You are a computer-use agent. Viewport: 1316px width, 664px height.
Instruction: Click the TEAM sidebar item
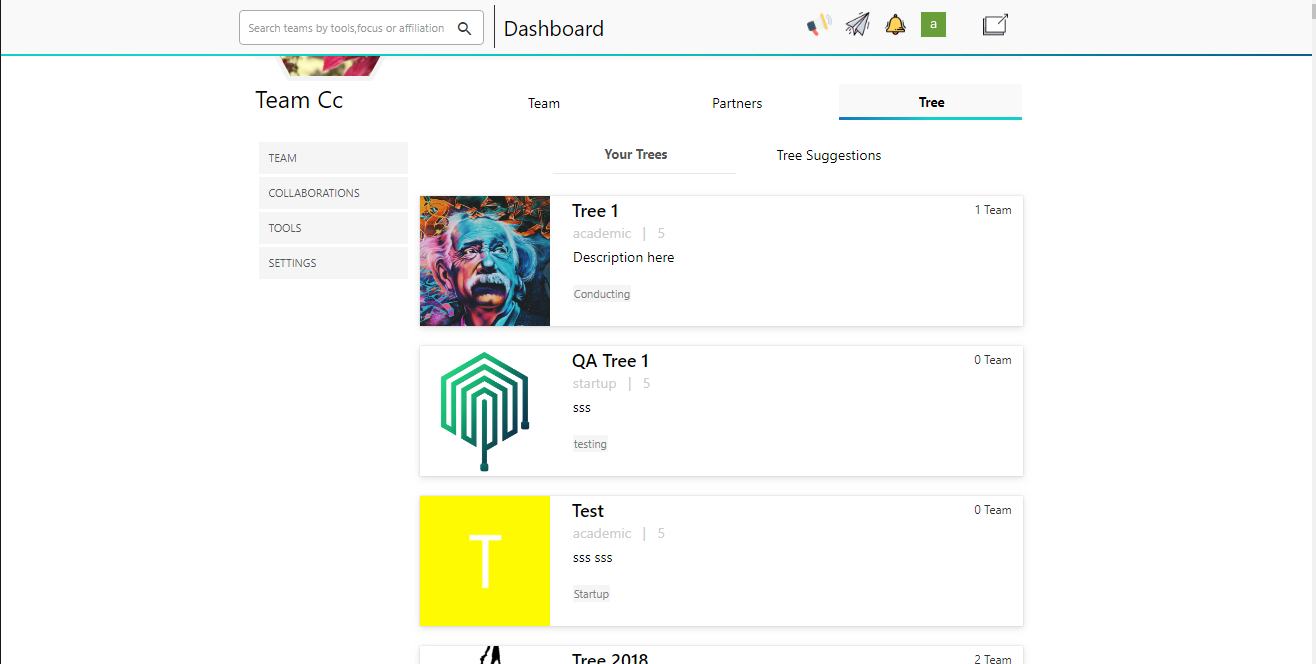(333, 158)
